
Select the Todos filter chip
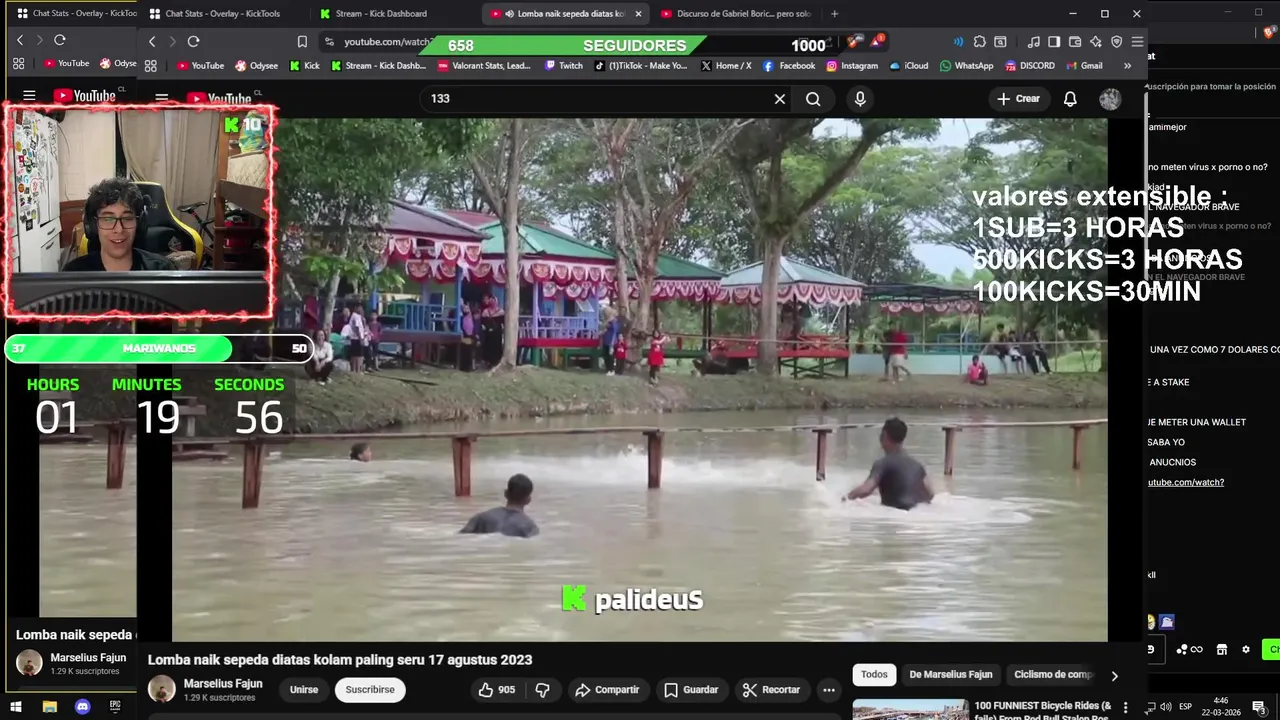click(x=874, y=675)
